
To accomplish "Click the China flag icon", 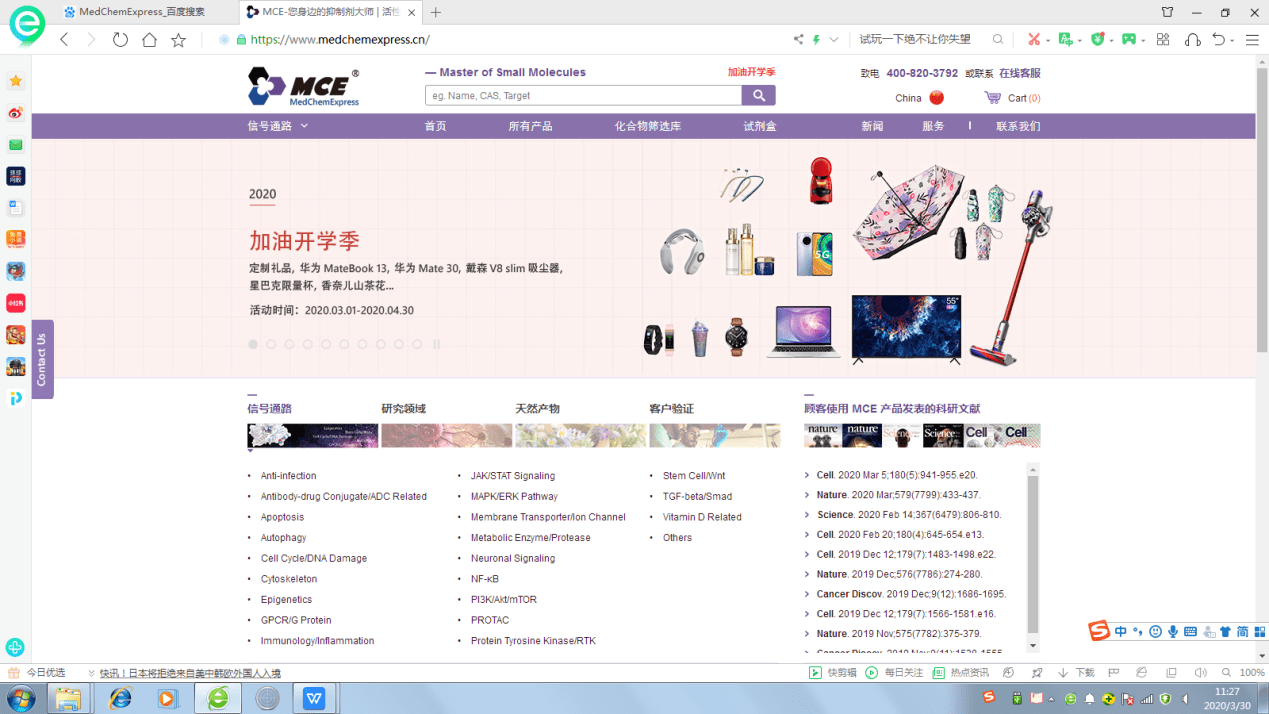I will (x=936, y=98).
